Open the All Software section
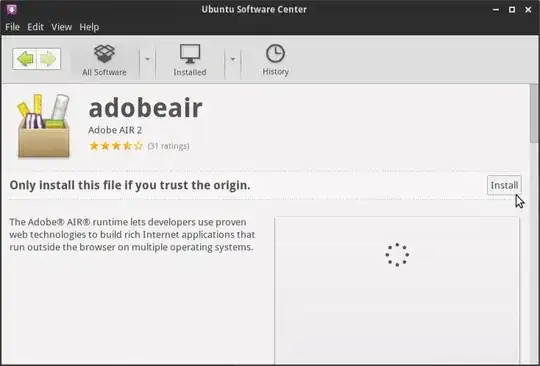The width and height of the screenshot is (540, 366). (x=104, y=60)
